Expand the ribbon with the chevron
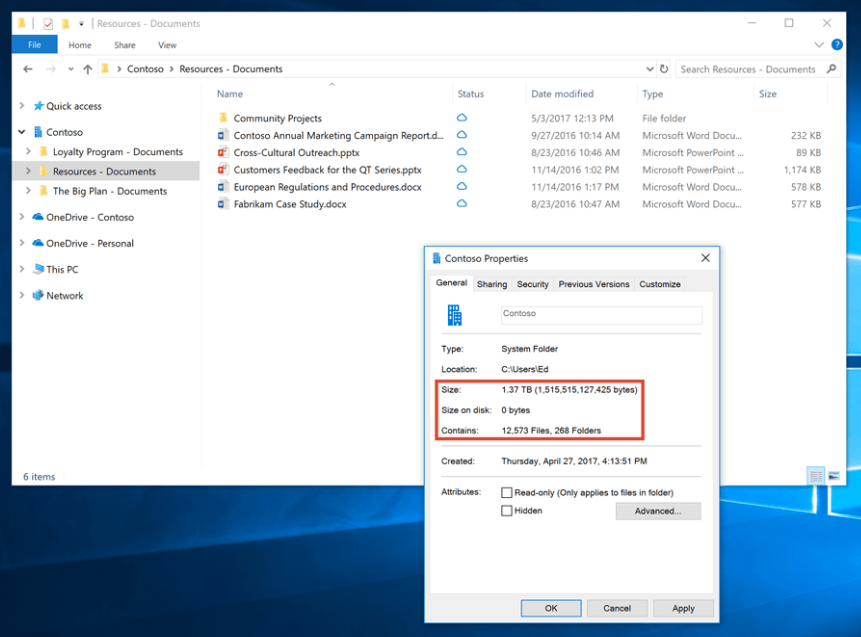 pyautogui.click(x=819, y=44)
